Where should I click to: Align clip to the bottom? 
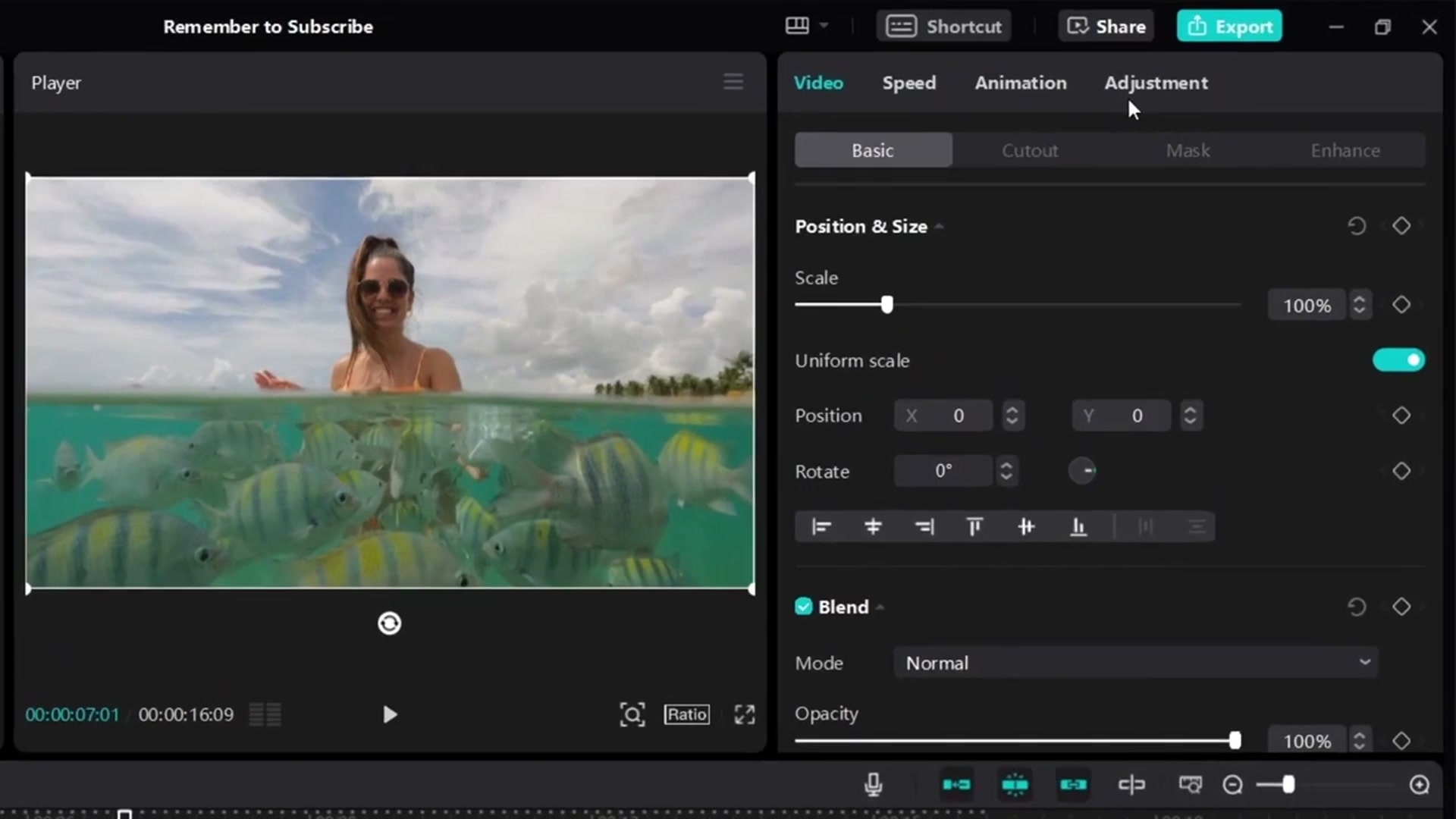click(1078, 526)
